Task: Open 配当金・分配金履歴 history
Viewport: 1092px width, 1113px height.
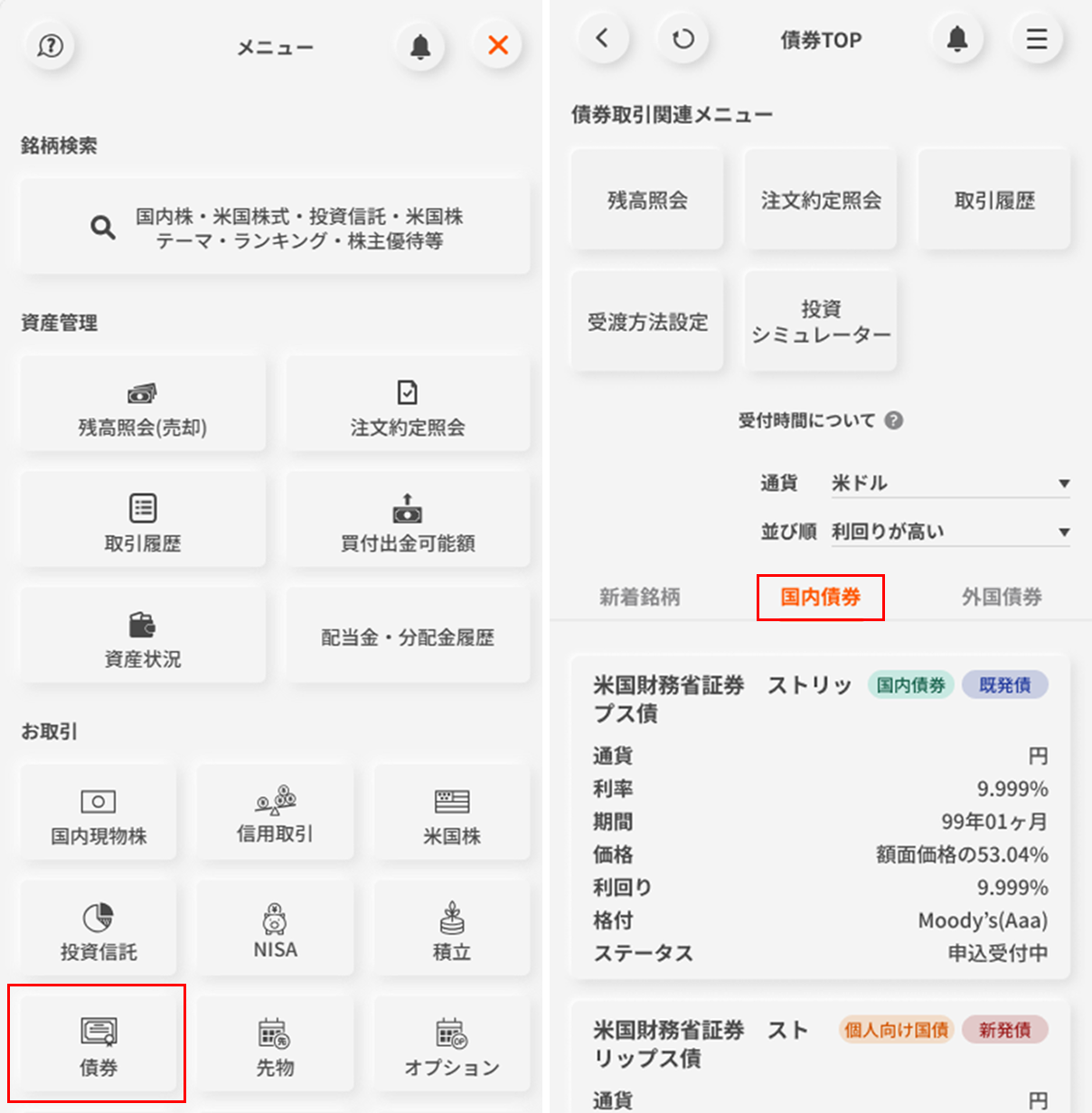Action: pyautogui.click(x=408, y=637)
